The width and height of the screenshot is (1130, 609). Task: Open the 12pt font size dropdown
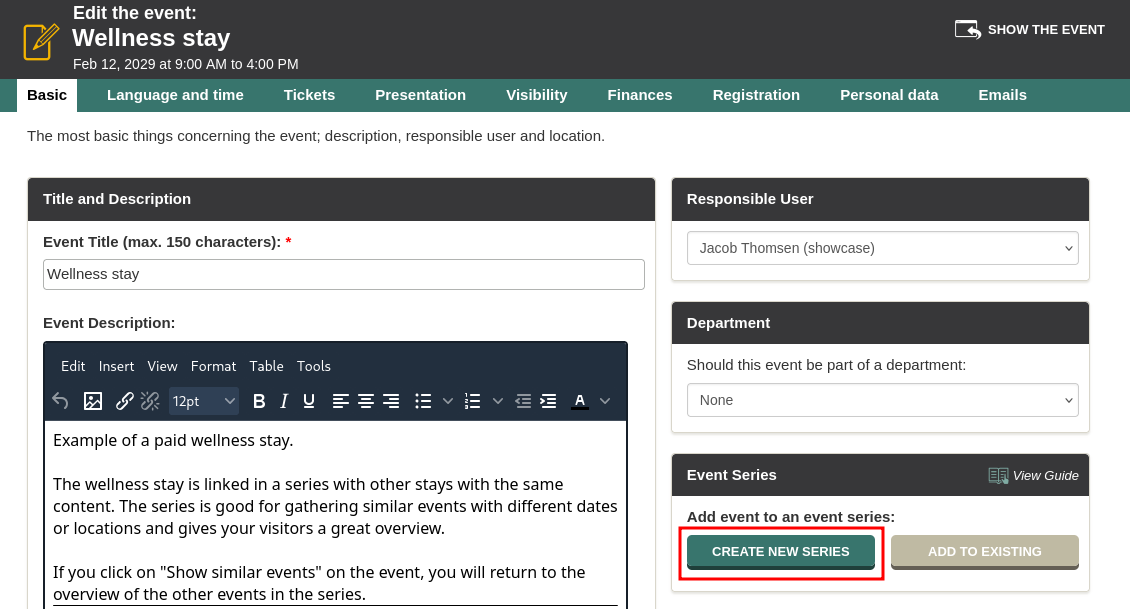(x=203, y=401)
